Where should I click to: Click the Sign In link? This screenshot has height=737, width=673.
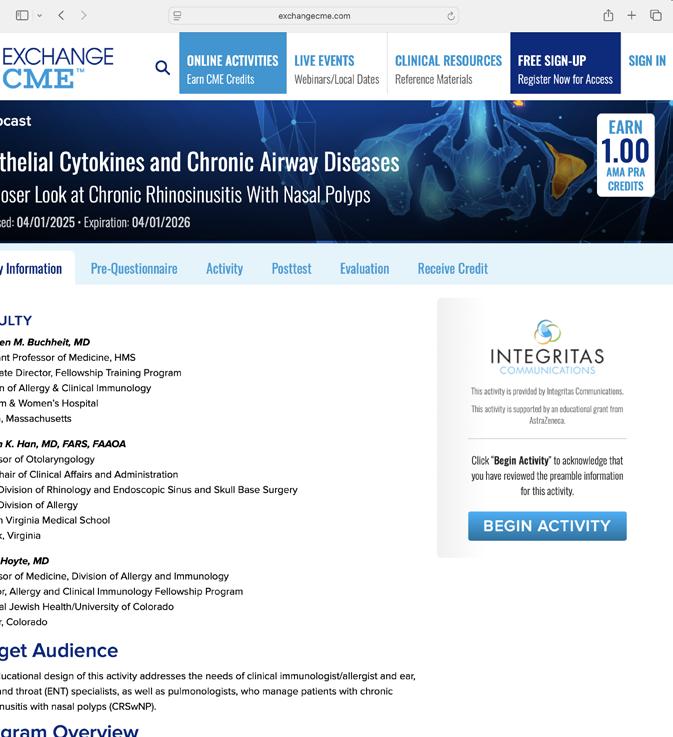(x=647, y=61)
